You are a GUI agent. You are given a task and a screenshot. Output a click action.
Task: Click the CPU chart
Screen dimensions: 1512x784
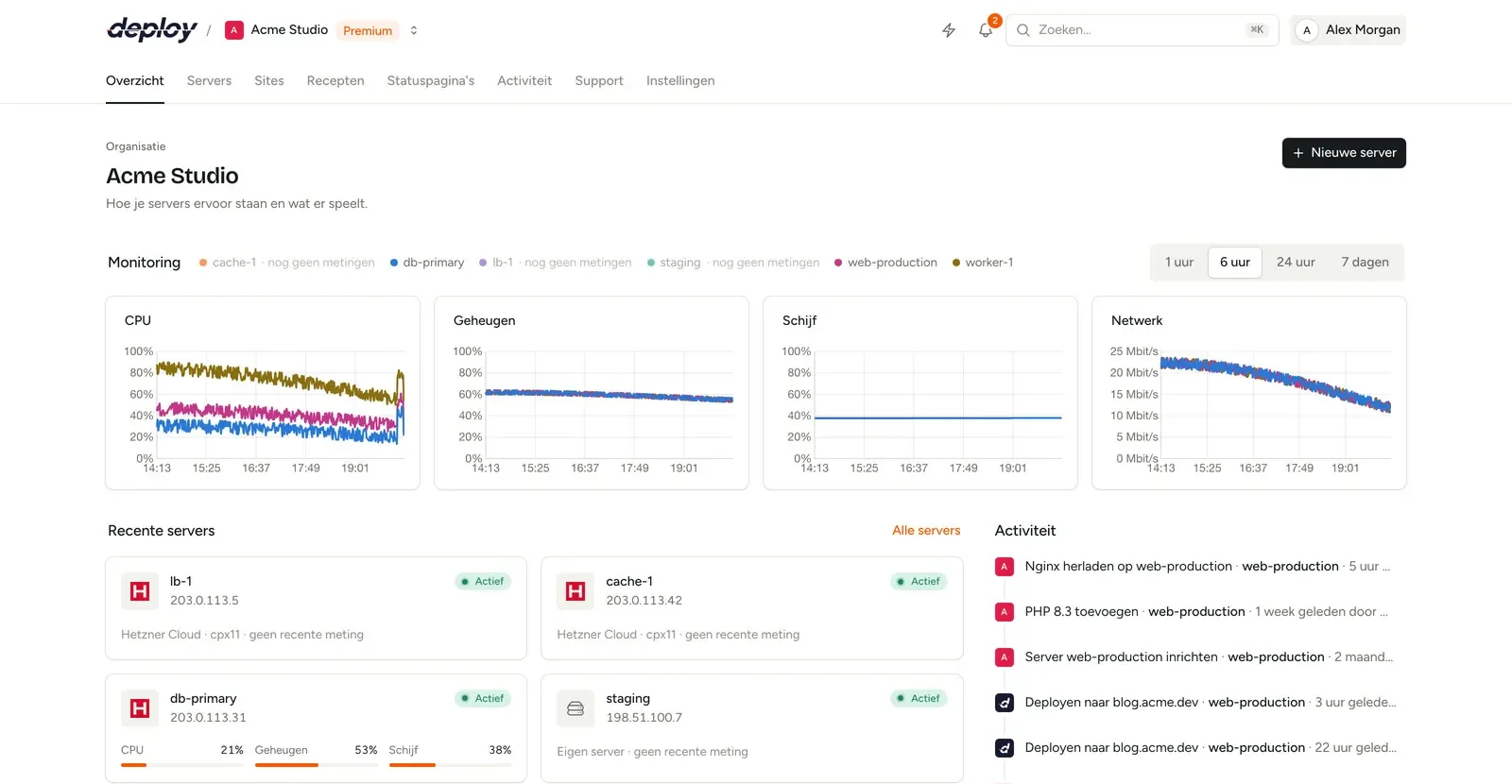click(263, 393)
